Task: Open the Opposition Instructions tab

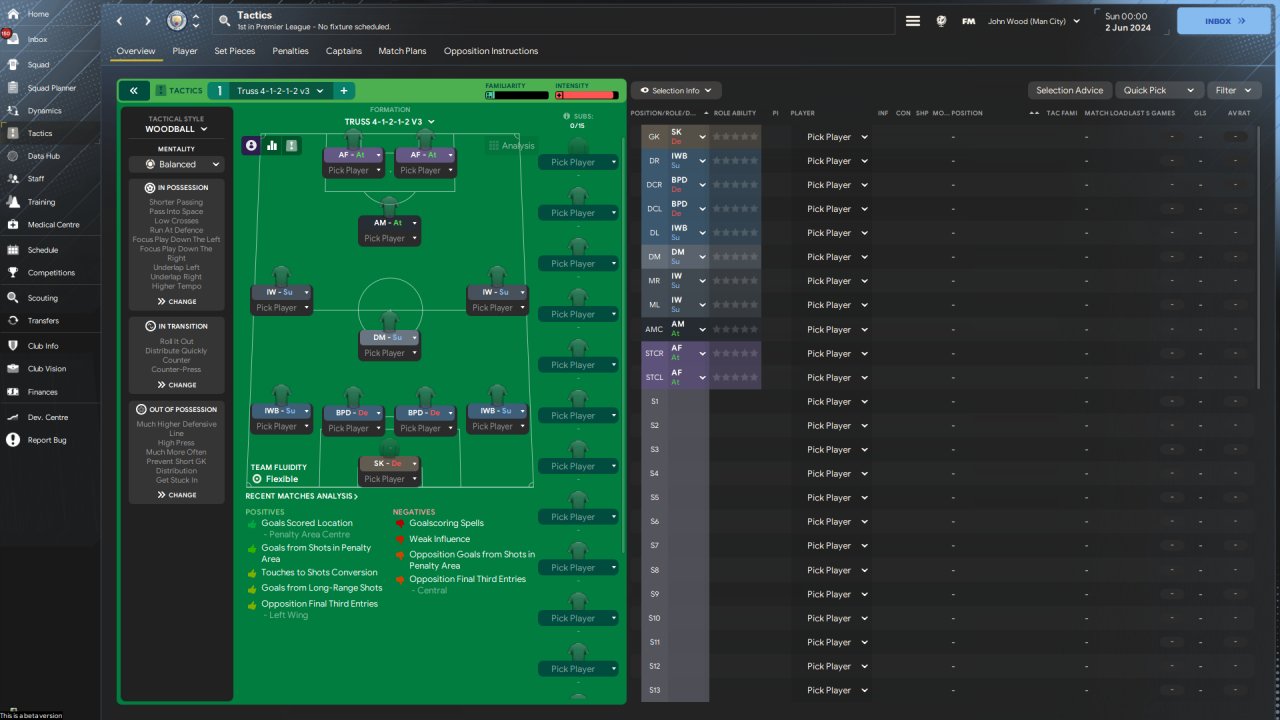Action: [490, 51]
